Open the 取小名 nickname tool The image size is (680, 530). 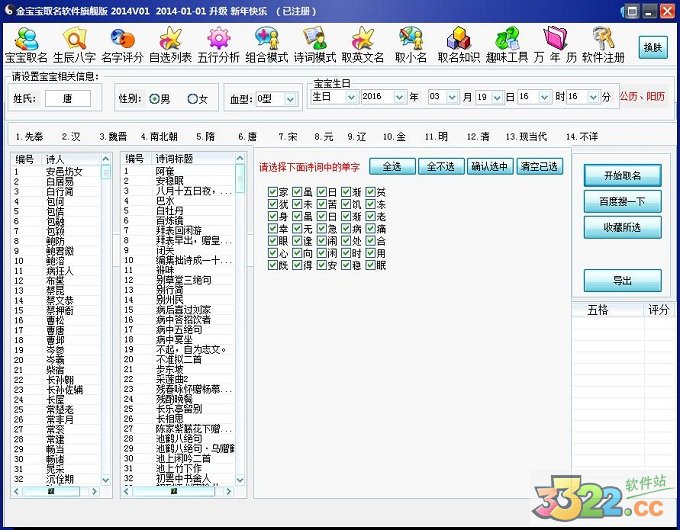[x=411, y=45]
